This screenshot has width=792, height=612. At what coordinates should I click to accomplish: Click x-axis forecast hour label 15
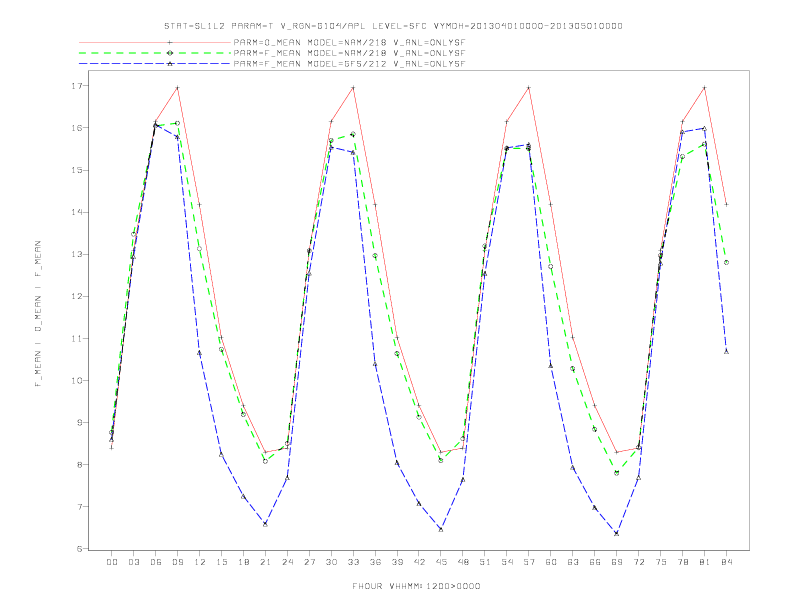point(221,562)
